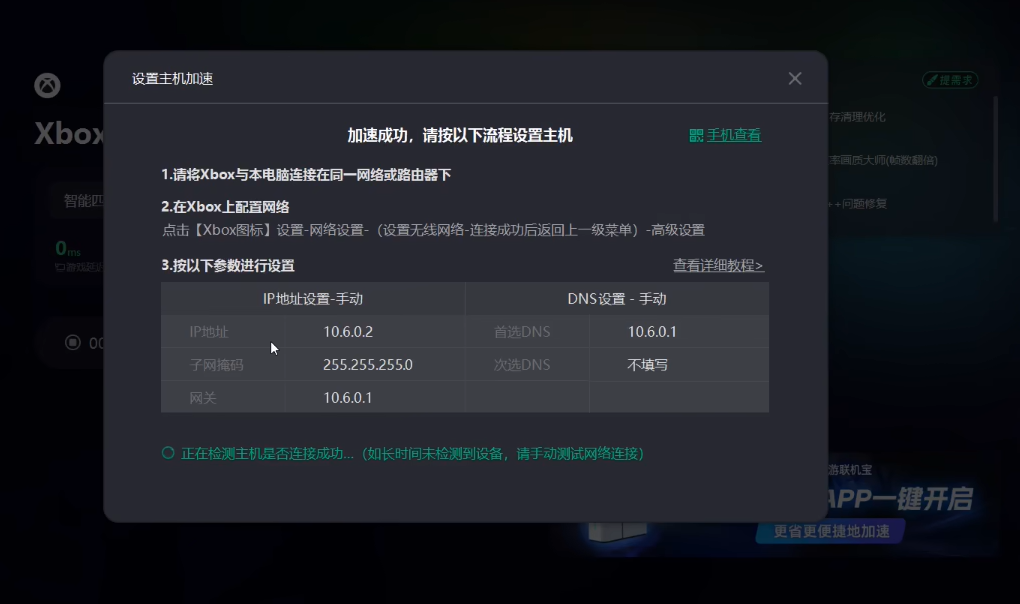Select preferred DNS value 10.6.0.1

click(652, 332)
